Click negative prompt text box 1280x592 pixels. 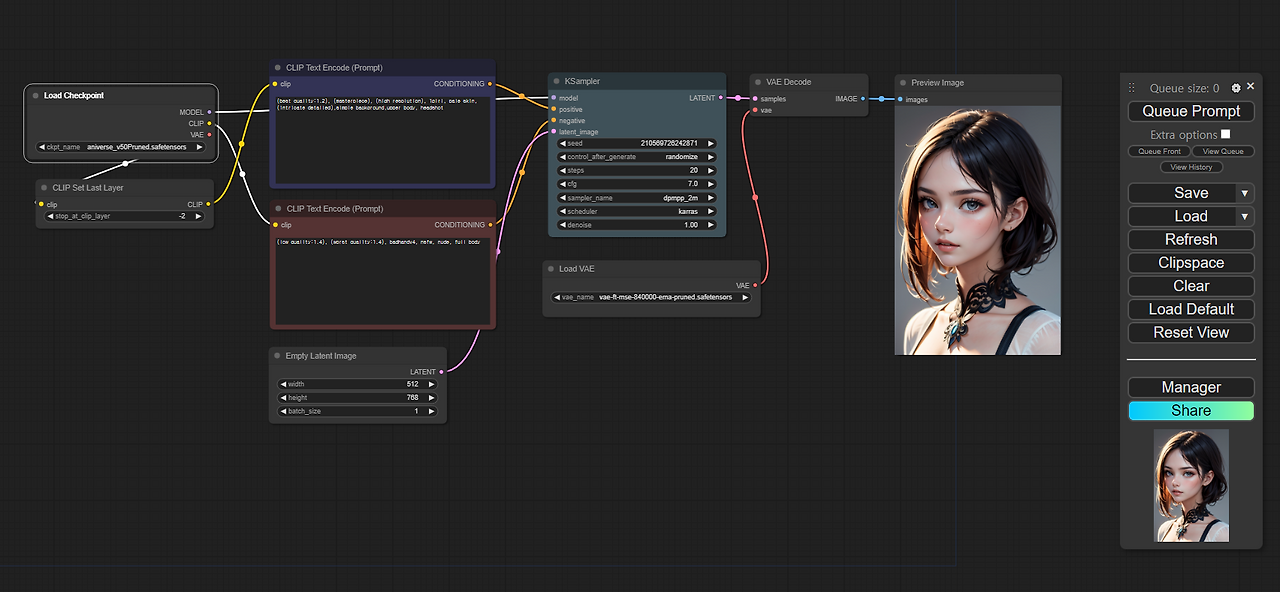(382, 280)
